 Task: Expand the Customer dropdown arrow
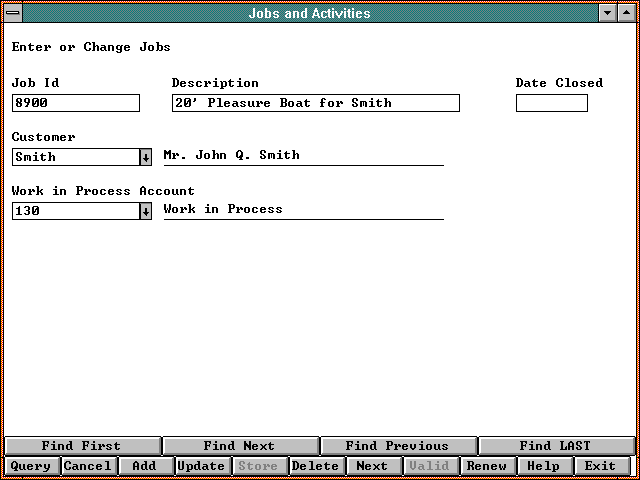click(x=145, y=157)
